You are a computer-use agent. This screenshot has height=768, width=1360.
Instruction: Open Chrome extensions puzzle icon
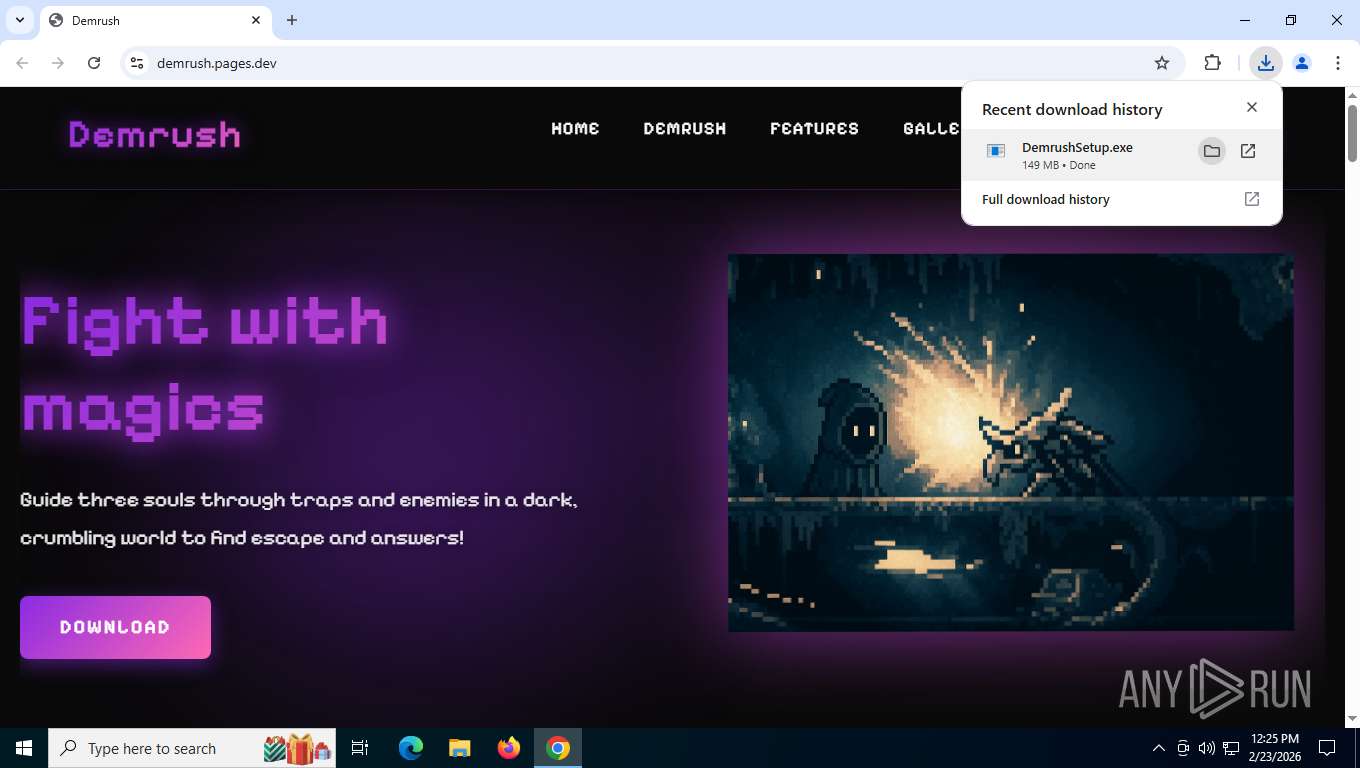[1213, 63]
